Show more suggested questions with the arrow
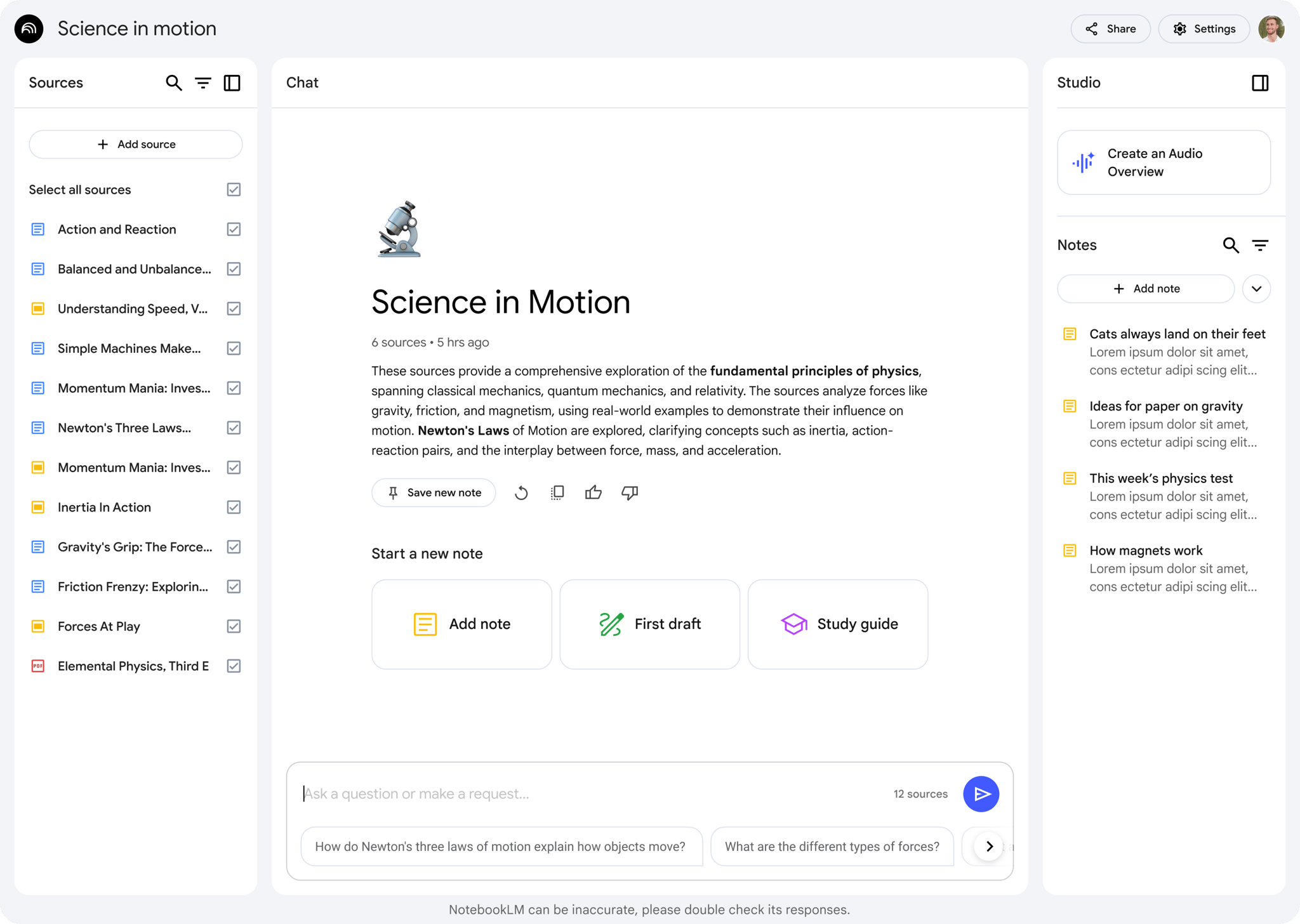The height and width of the screenshot is (924, 1300). (989, 846)
